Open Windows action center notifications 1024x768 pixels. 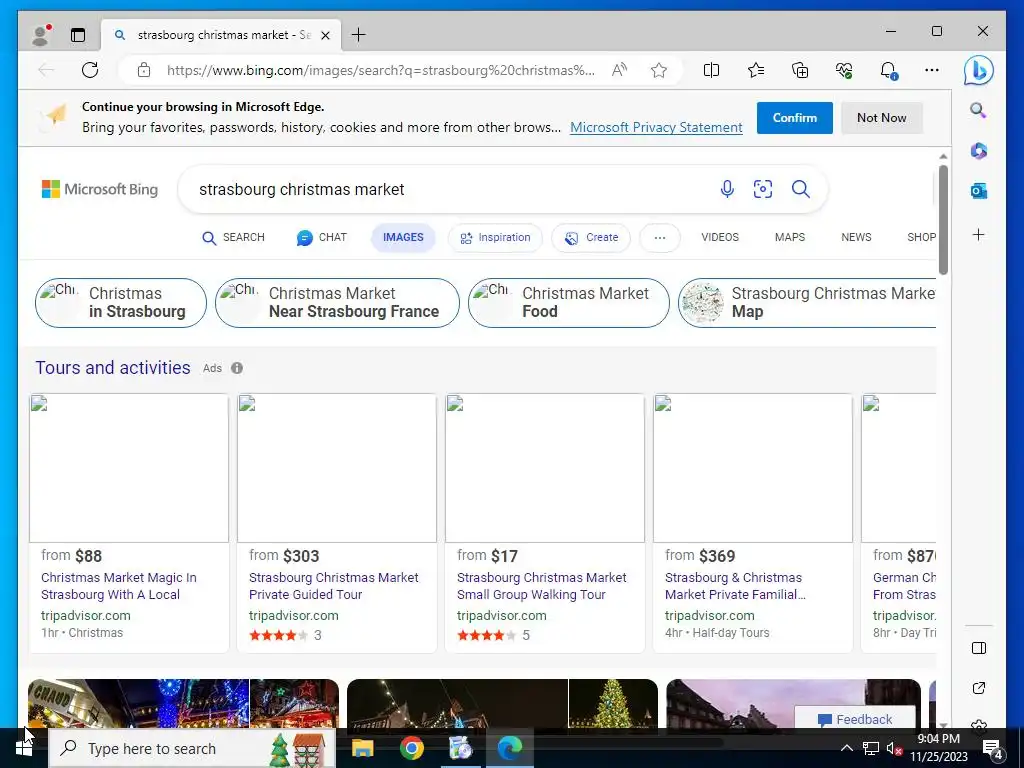(993, 749)
